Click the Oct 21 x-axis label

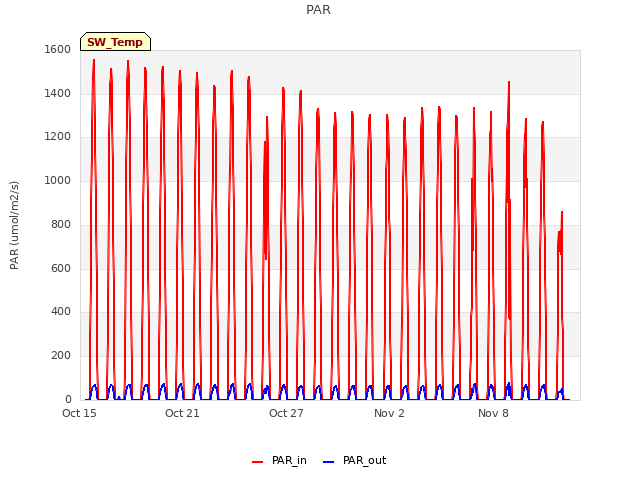click(x=182, y=413)
